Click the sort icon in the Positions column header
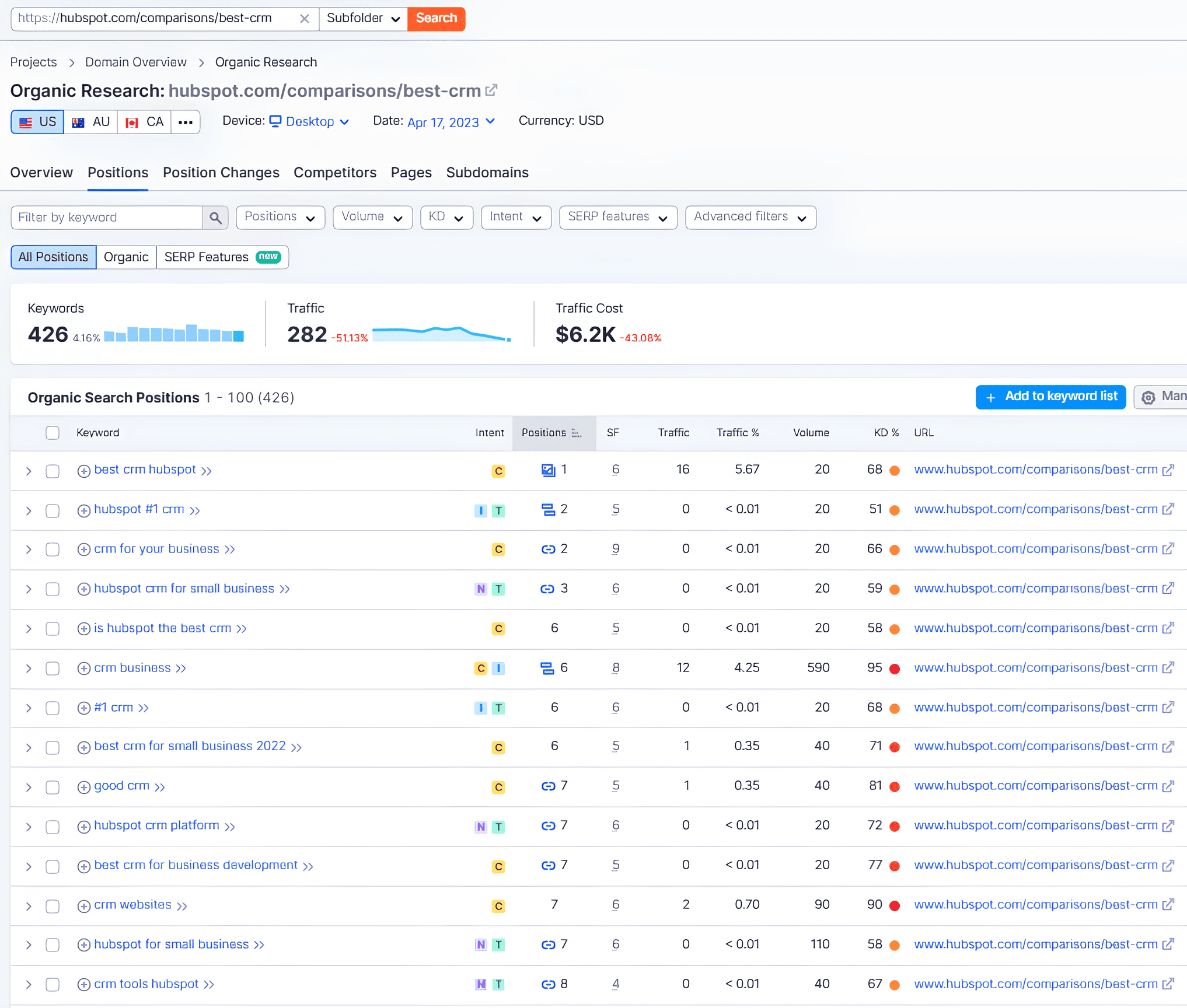 click(577, 433)
